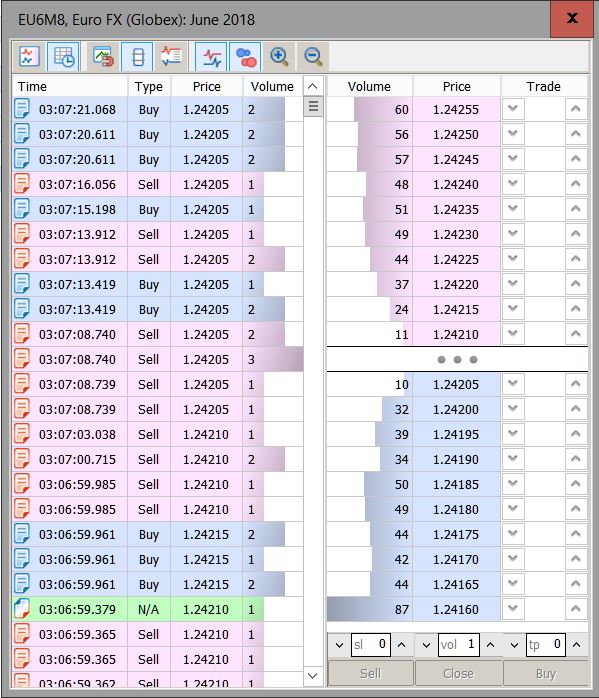Click the up arrow at price 1.24225
Image resolution: width=599 pixels, height=698 pixels.
point(576,259)
